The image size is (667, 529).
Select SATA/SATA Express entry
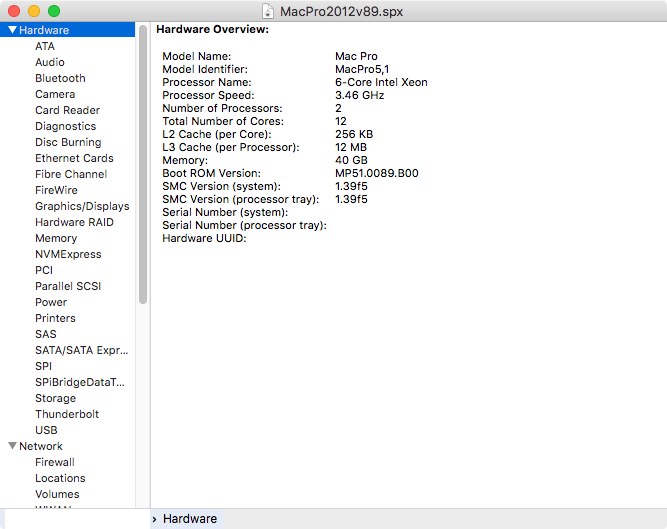[81, 350]
